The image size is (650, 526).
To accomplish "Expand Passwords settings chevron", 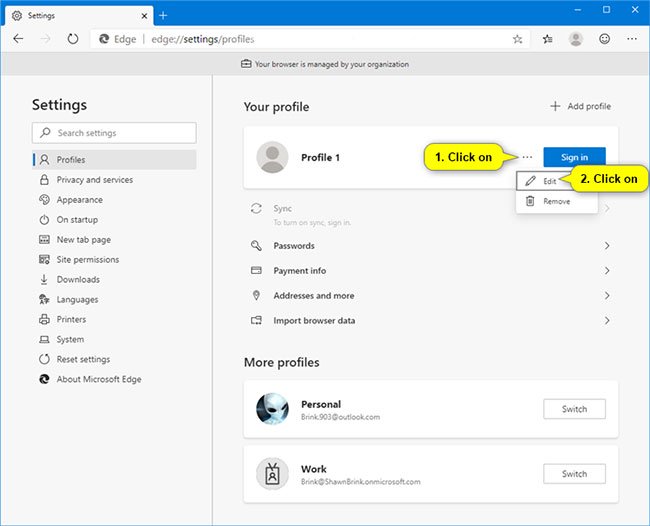I will tap(607, 246).
